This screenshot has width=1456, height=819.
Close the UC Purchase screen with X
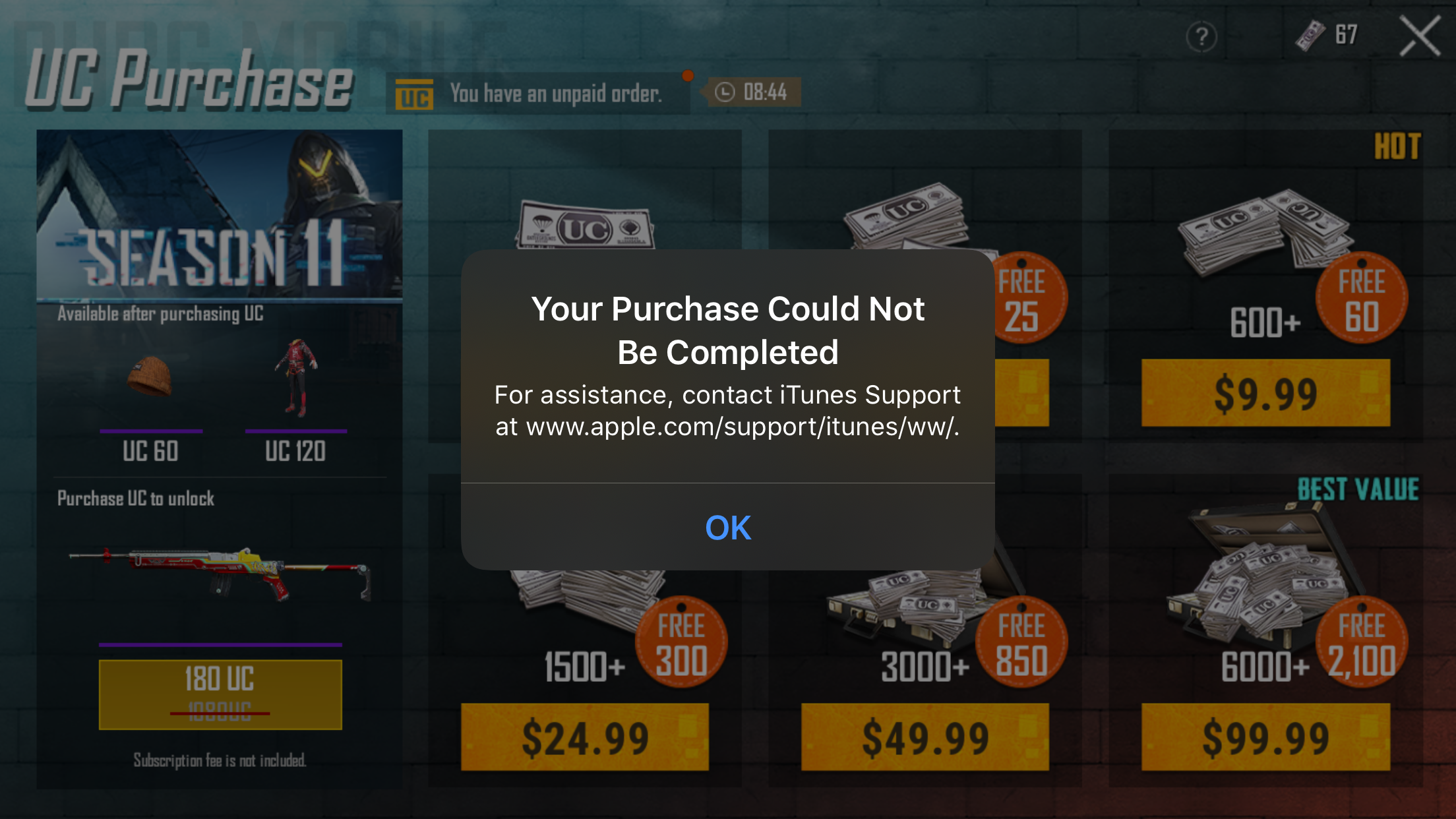(1420, 36)
